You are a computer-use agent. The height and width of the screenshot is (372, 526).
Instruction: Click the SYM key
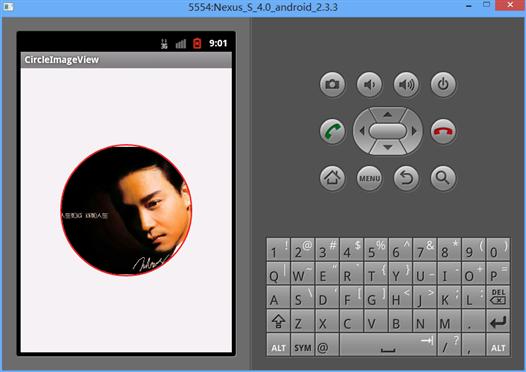point(303,345)
